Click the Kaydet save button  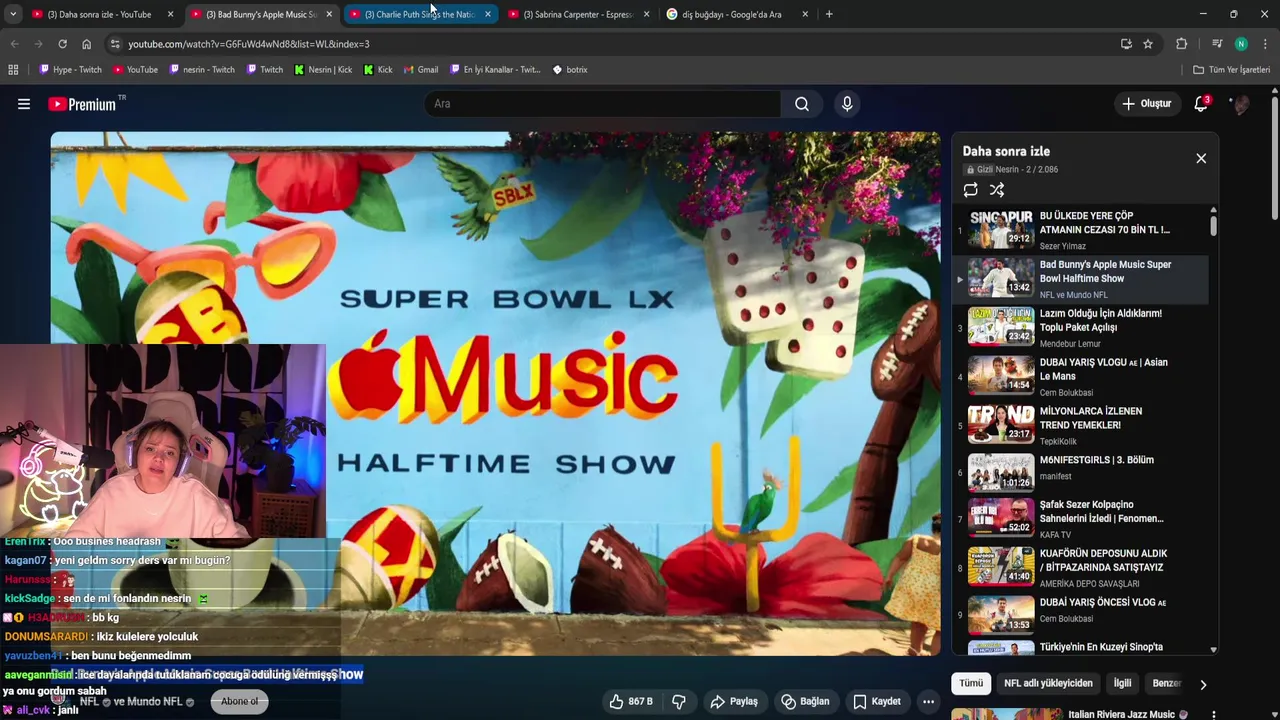[877, 701]
